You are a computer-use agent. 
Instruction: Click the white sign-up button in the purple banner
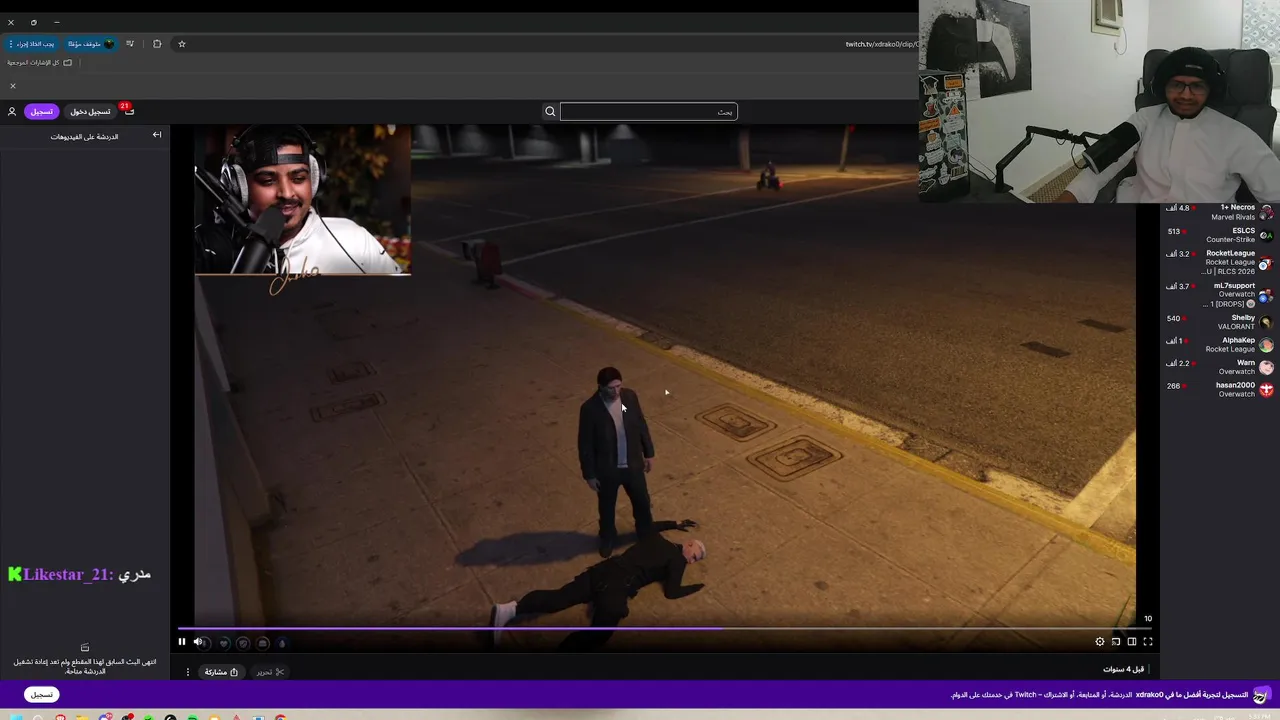pos(41,694)
